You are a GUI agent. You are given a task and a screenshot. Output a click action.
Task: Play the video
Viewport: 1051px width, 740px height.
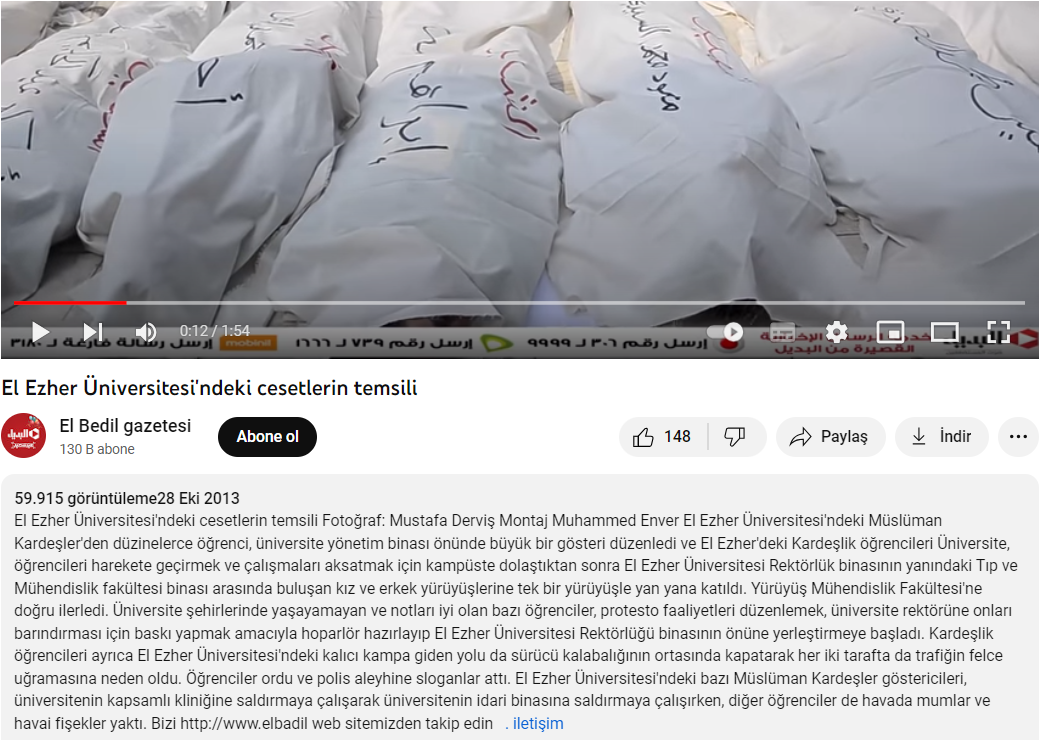coord(40,332)
